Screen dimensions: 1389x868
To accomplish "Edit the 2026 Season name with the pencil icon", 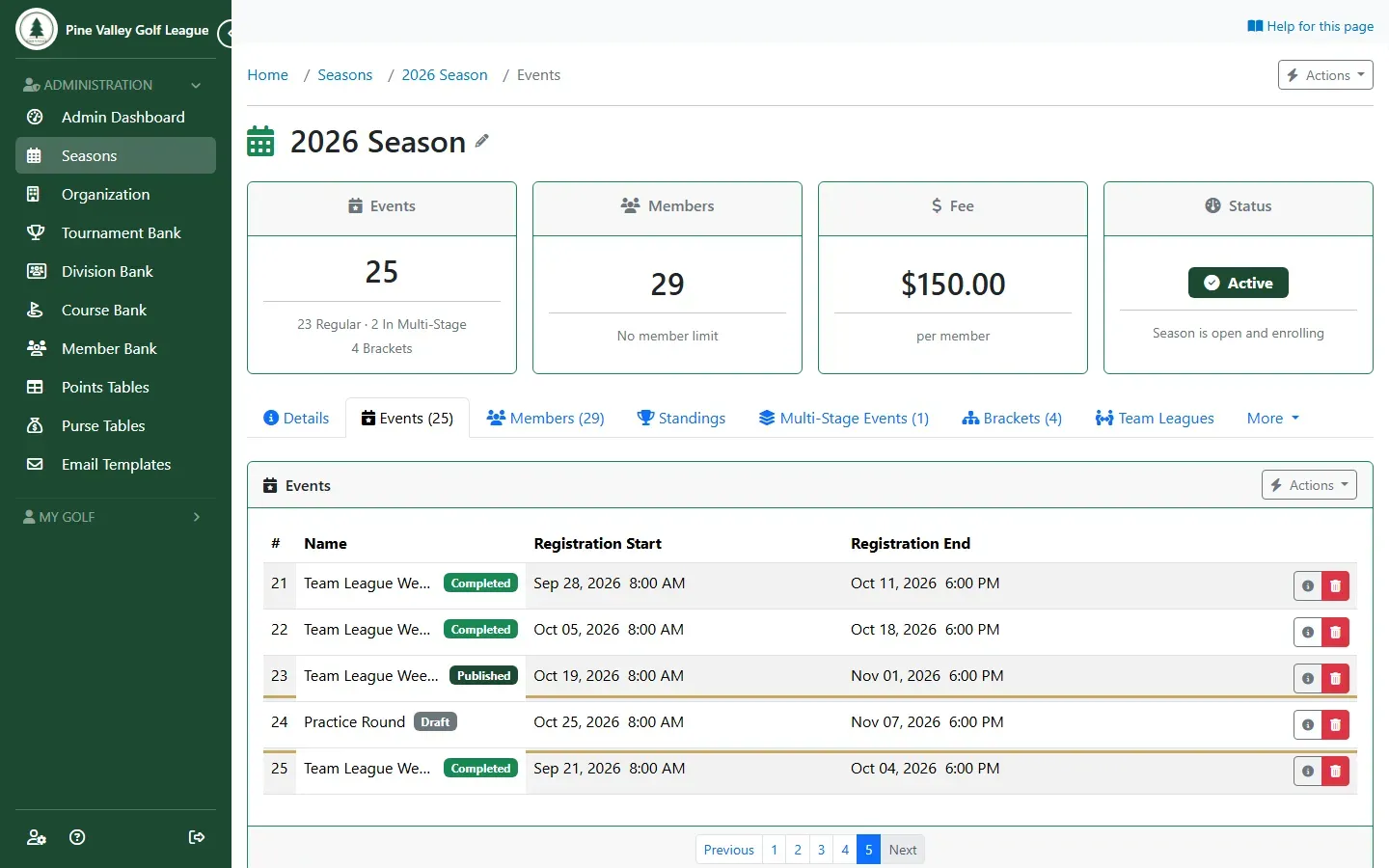I will (482, 141).
